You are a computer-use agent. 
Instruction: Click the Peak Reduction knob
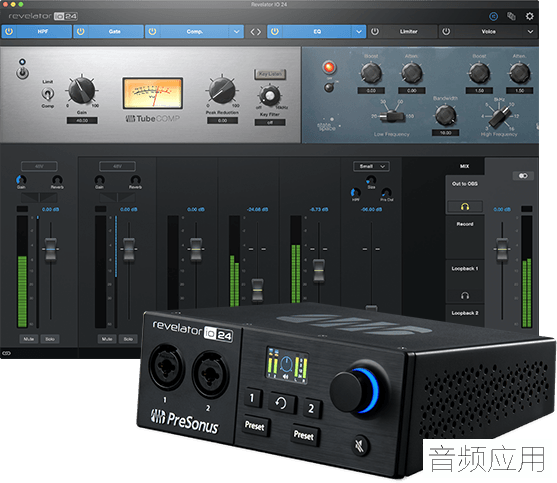[222, 90]
